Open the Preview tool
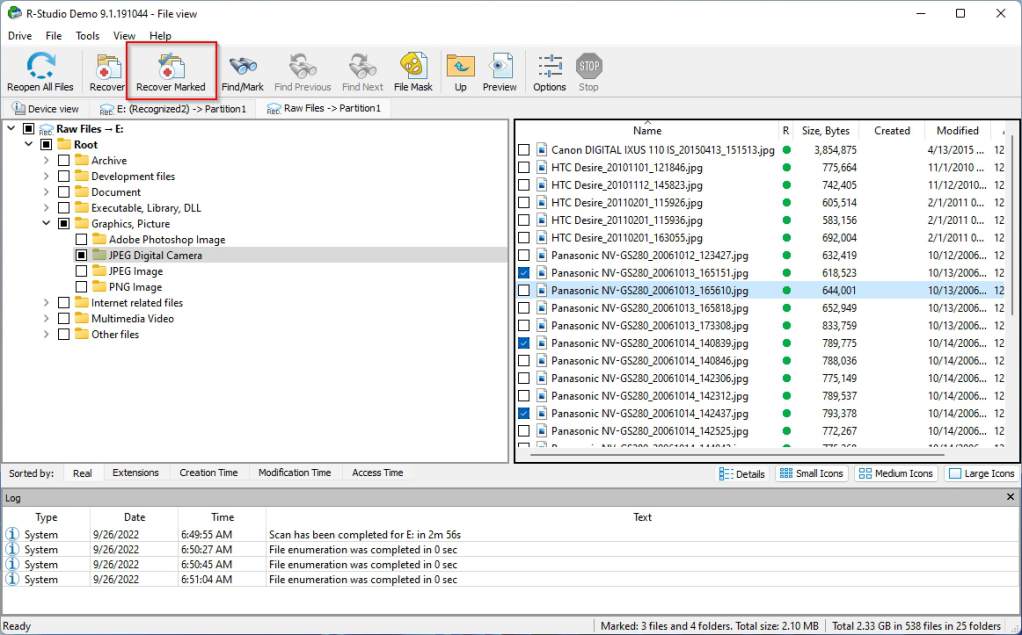This screenshot has width=1022, height=635. coord(499,72)
